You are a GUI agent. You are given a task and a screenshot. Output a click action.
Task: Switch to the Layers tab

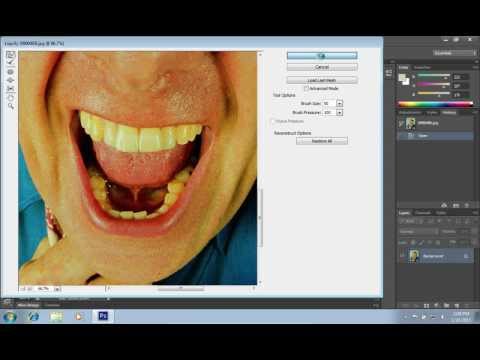(x=404, y=213)
